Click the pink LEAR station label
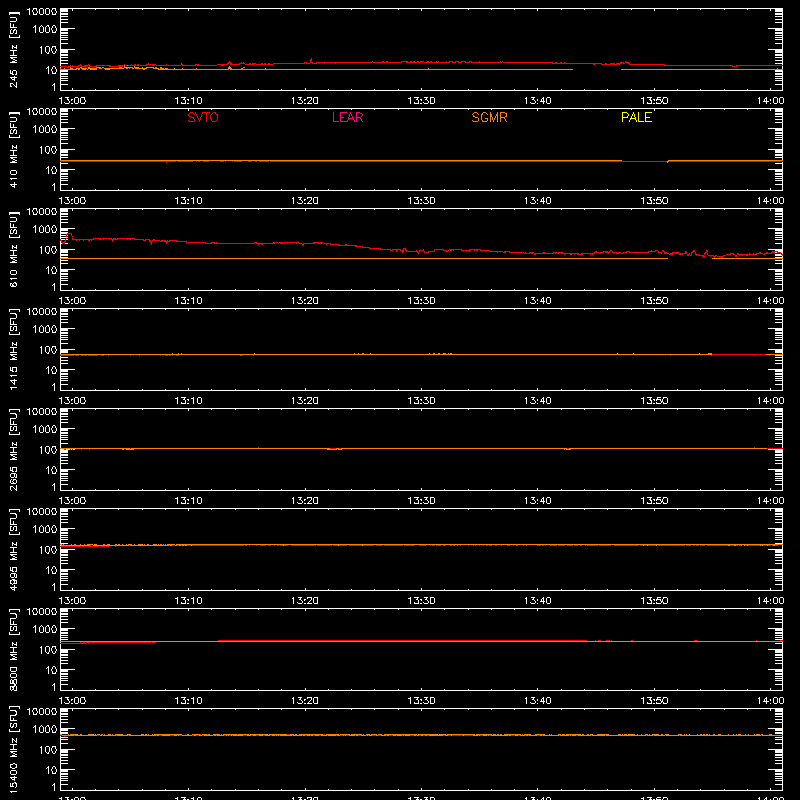This screenshot has width=800, height=800. [347, 117]
